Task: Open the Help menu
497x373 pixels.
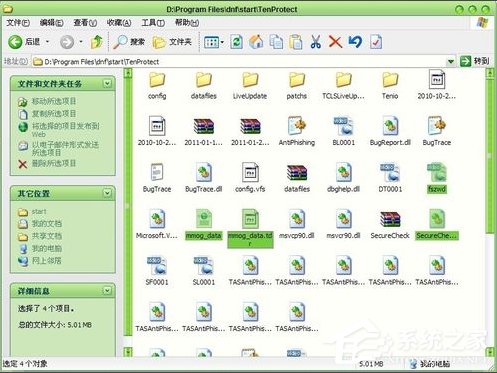Action: tap(187, 23)
